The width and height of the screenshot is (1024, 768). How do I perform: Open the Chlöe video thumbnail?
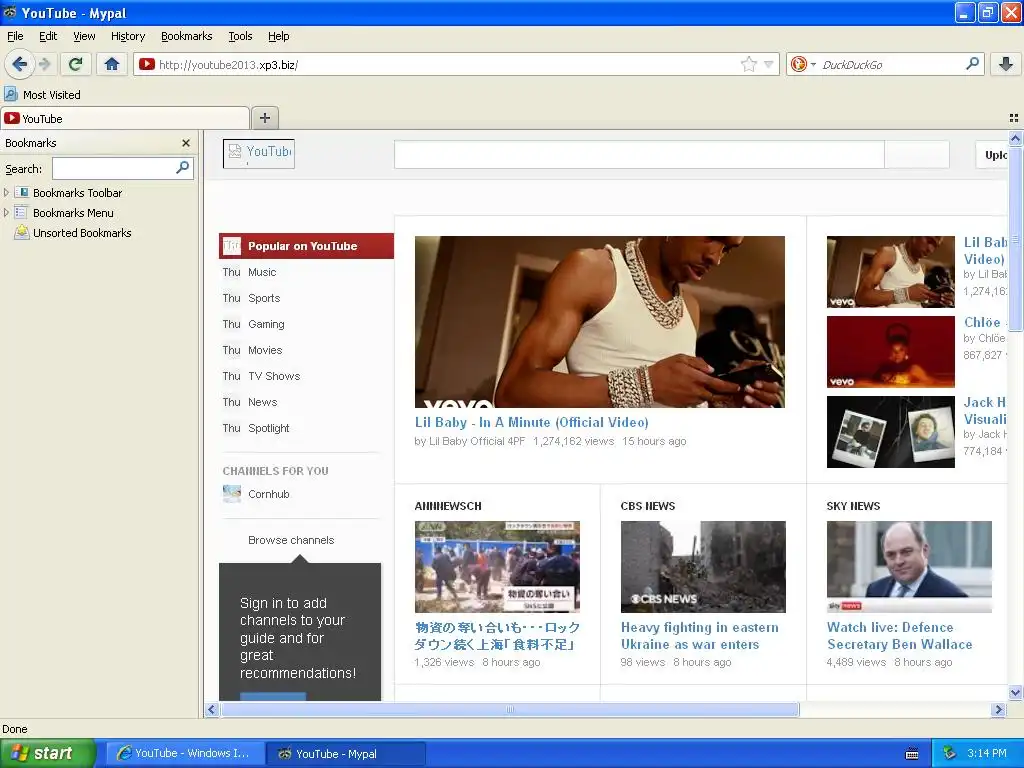[890, 352]
